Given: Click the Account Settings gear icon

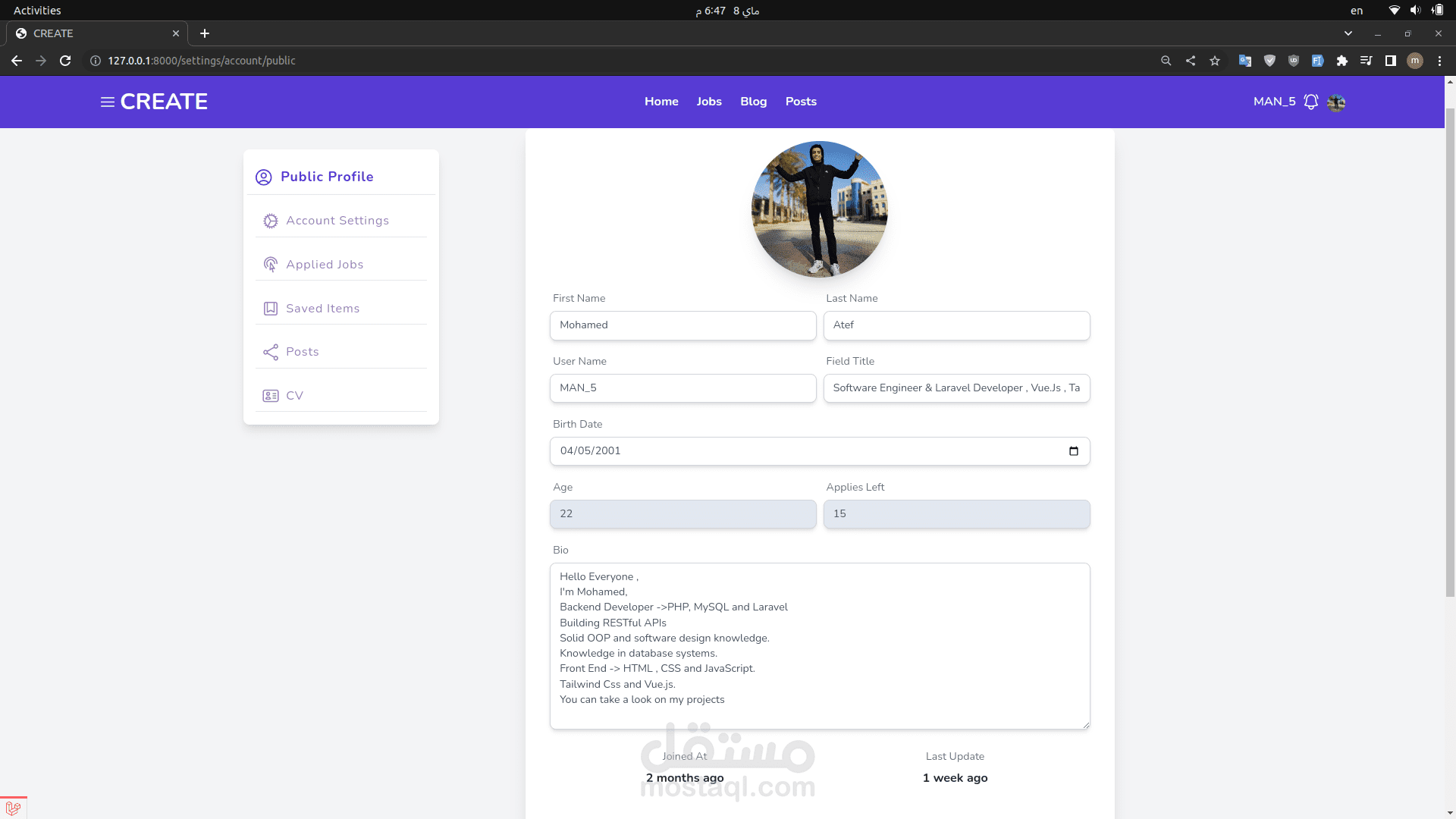Looking at the screenshot, I should pyautogui.click(x=270, y=221).
